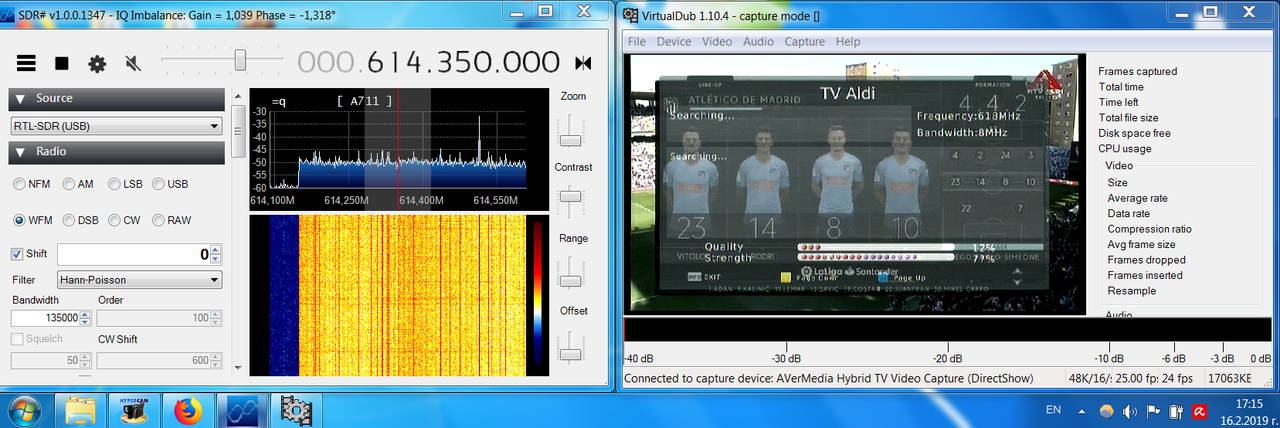This screenshot has width=1280, height=428.
Task: Open weather tray icon
Action: coord(1107,411)
